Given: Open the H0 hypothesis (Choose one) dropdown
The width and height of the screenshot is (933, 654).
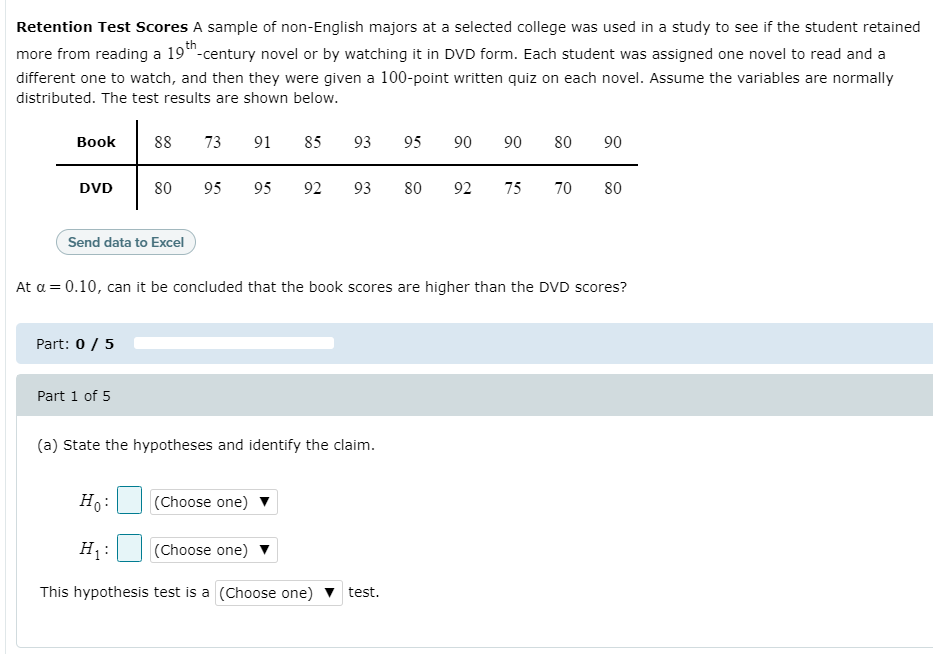Looking at the screenshot, I should click(213, 501).
